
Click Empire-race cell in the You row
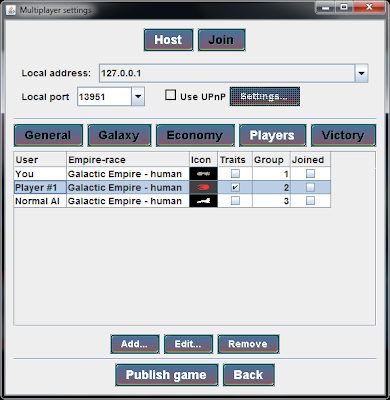128,174
